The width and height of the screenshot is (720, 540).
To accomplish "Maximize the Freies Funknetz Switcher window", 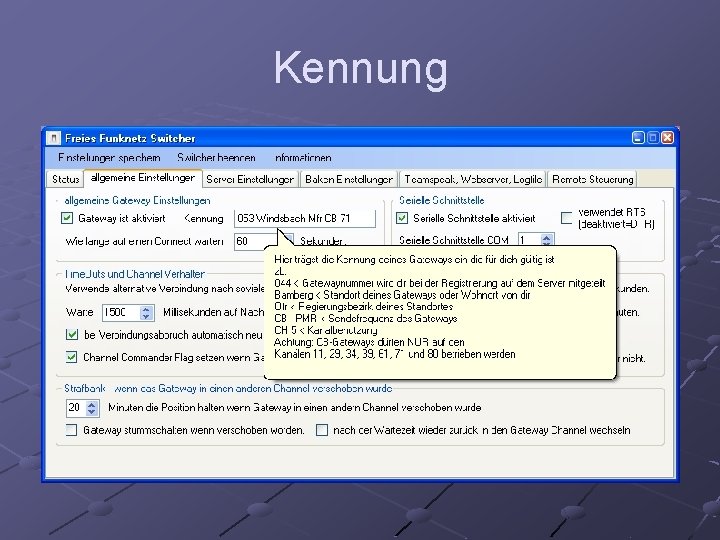I will (x=652, y=138).
